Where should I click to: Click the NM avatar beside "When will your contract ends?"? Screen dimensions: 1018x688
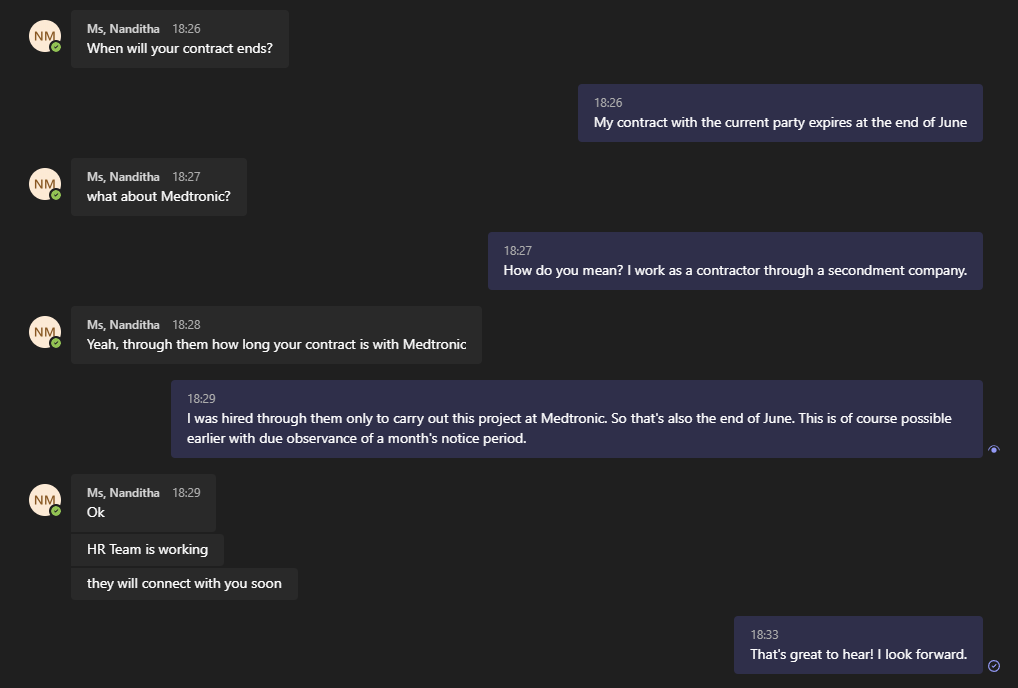click(45, 36)
